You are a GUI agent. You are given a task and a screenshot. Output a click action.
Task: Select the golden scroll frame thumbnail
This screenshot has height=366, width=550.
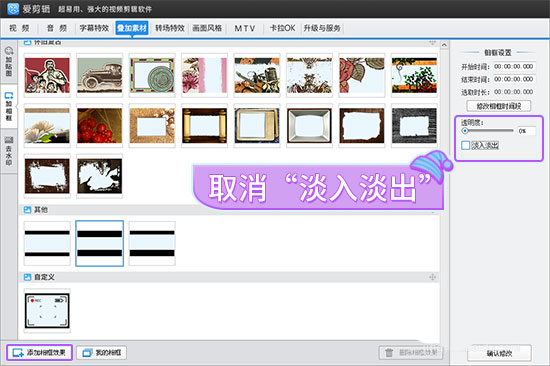pyautogui.click(x=204, y=126)
